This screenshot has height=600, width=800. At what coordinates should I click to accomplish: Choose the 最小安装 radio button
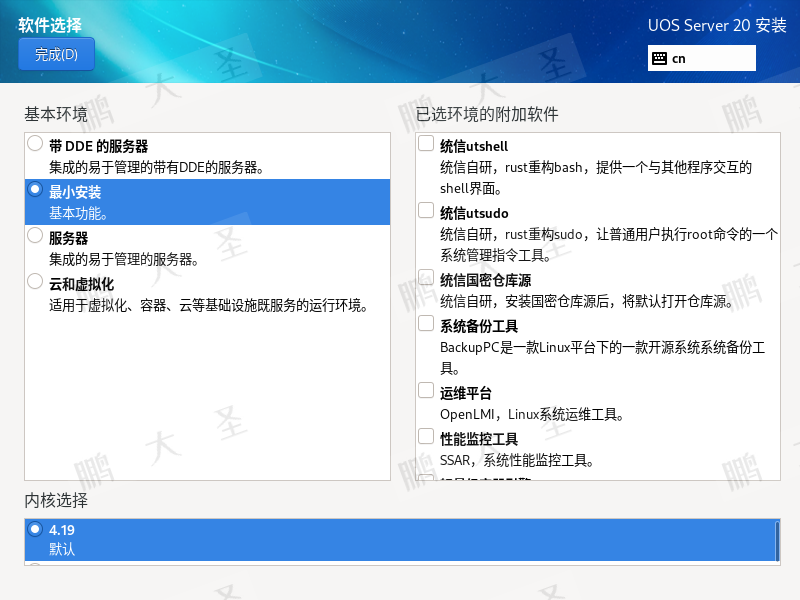point(35,189)
